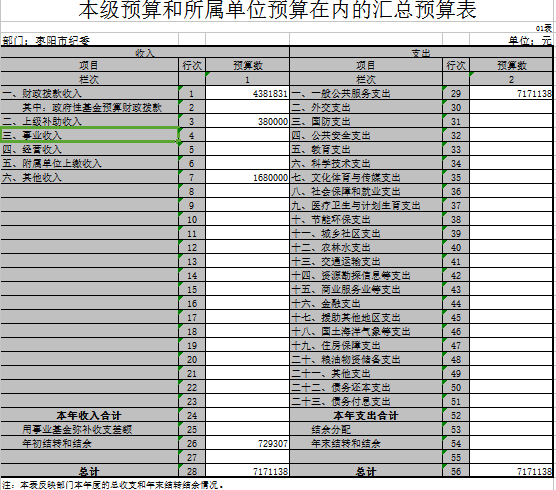The width and height of the screenshot is (556, 490).
Task: Click the 二、外交支出 cell
Action: [x=366, y=107]
